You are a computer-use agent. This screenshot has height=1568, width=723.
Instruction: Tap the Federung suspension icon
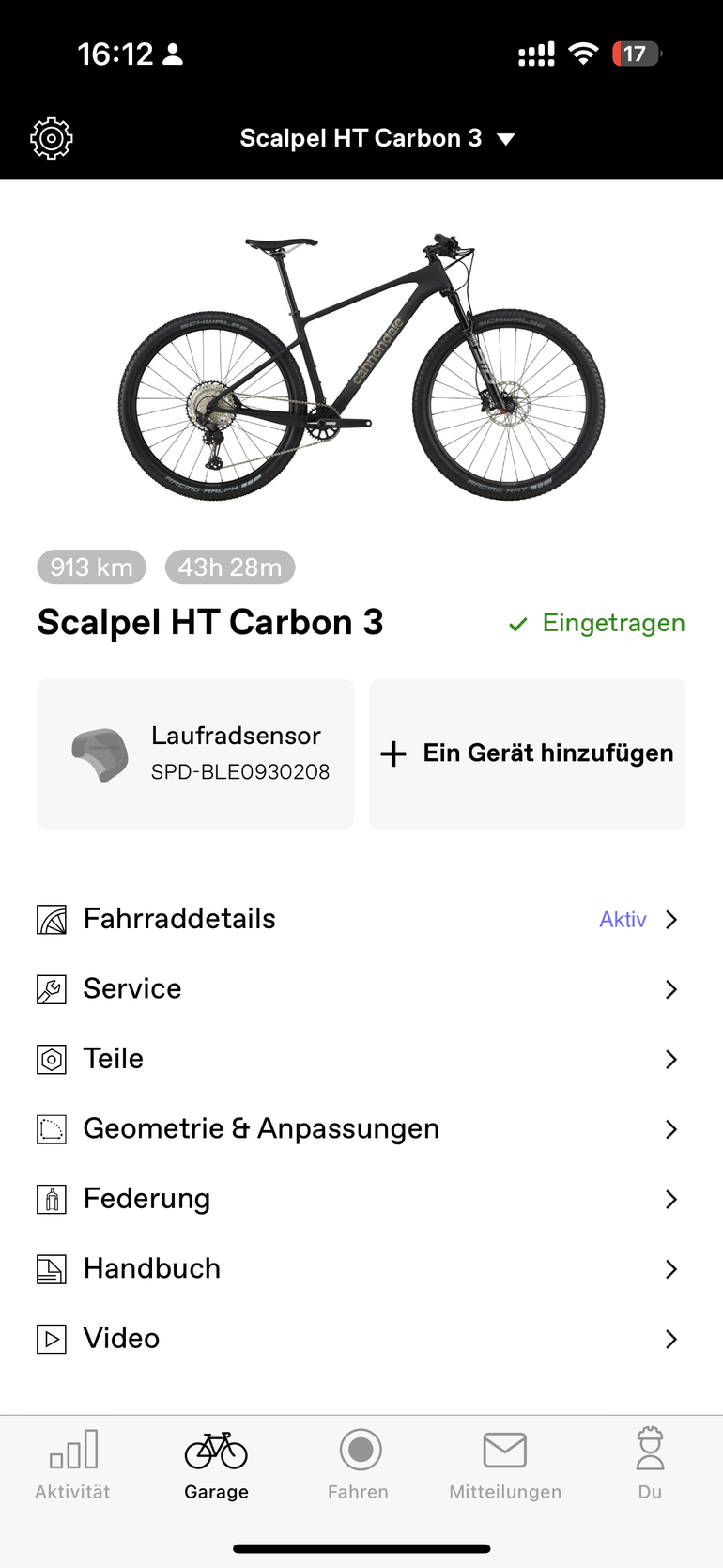coord(52,1200)
